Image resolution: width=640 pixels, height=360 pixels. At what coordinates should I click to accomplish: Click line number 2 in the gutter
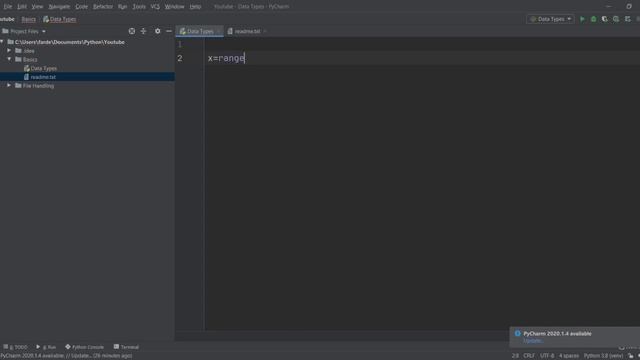coord(180,58)
